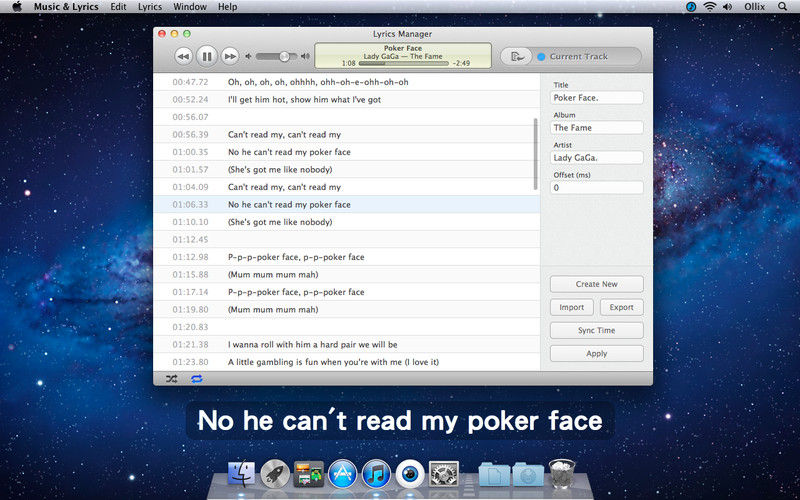
Task: Select the 01:19.80 "Mum mum mum mah" row
Action: coord(346,309)
